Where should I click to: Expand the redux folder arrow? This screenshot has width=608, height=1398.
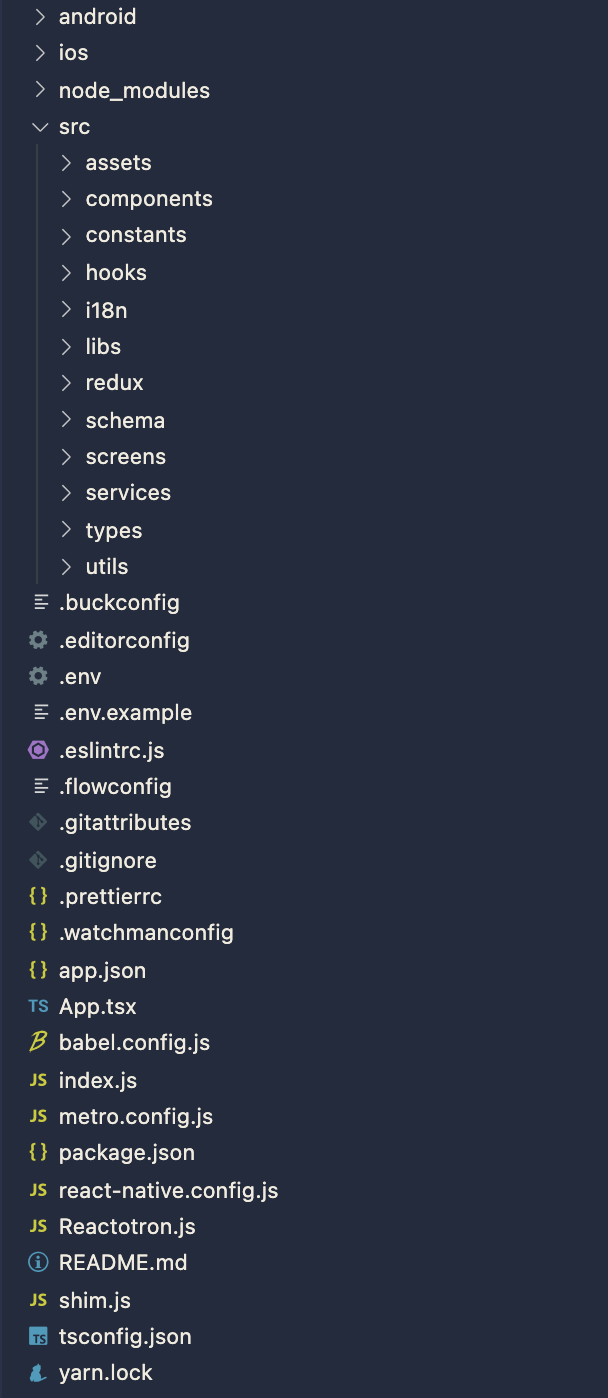(66, 383)
